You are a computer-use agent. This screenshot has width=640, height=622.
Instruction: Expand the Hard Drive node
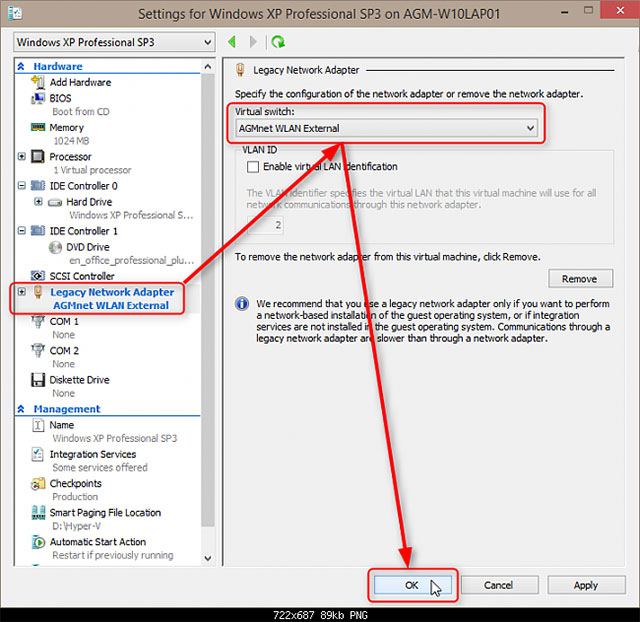(x=38, y=202)
